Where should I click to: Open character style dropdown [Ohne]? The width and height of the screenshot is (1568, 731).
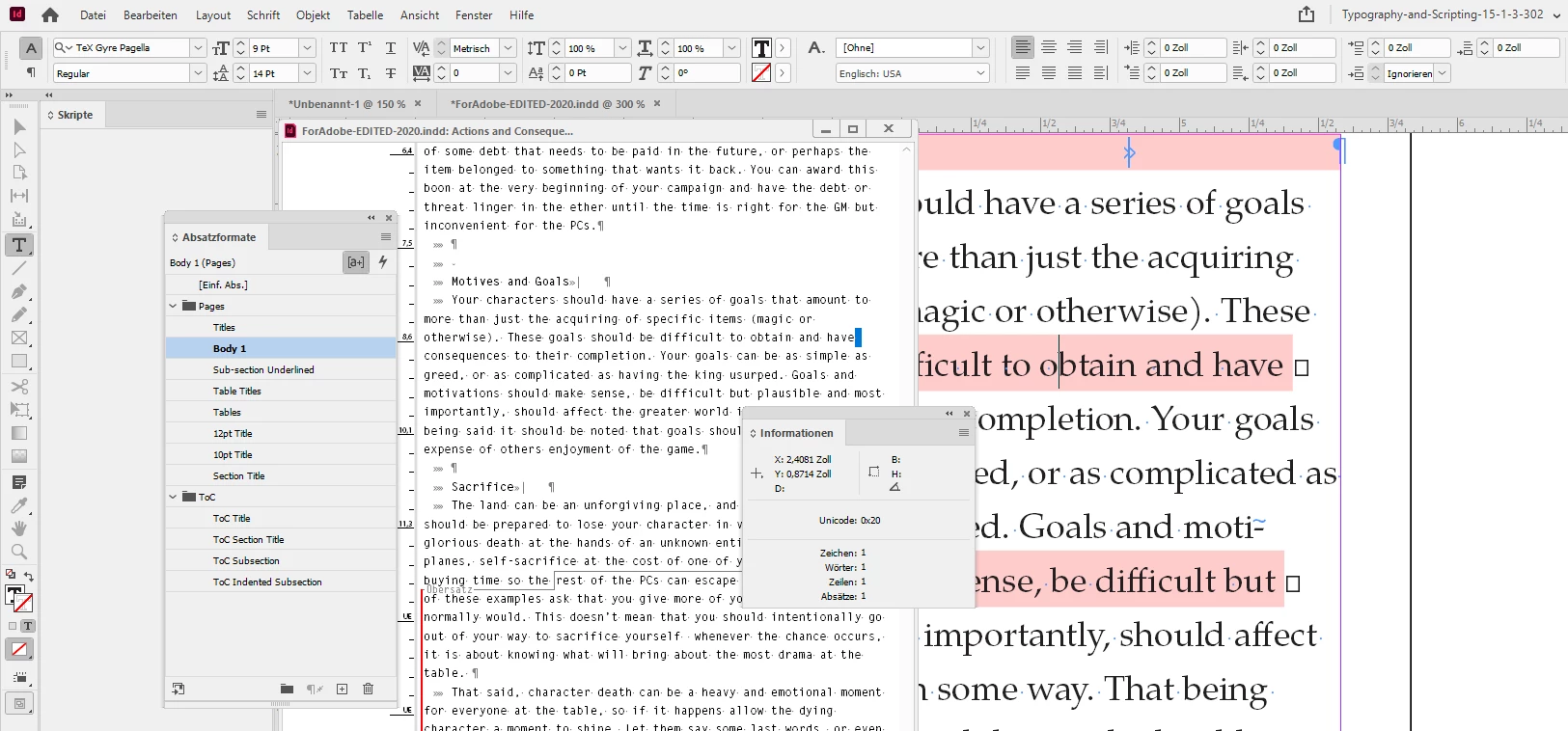click(981, 47)
